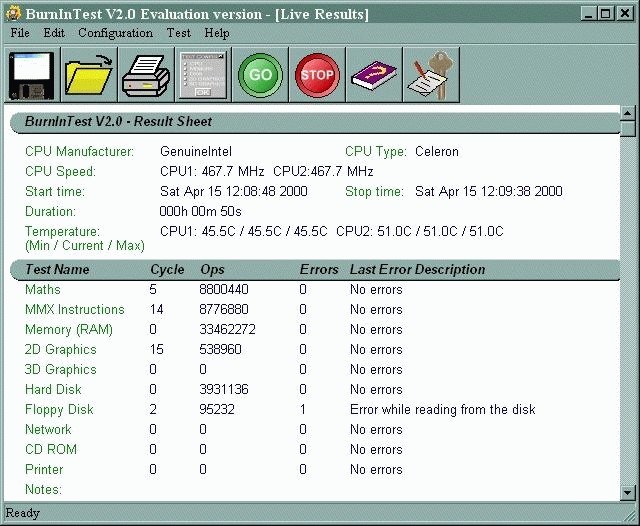This screenshot has width=640, height=526.
Task: Click the start time Sat Apr 15 12:08:48
Action: 233,191
